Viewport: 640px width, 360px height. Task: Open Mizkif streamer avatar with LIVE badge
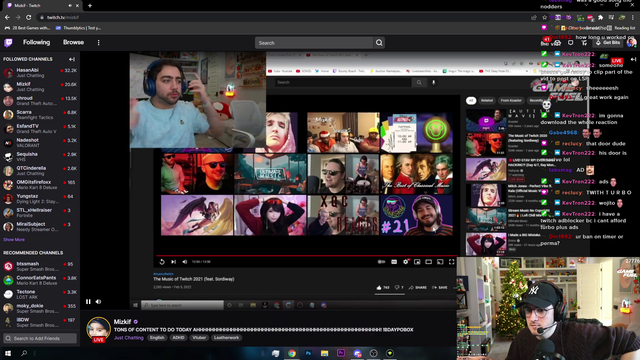click(98, 329)
